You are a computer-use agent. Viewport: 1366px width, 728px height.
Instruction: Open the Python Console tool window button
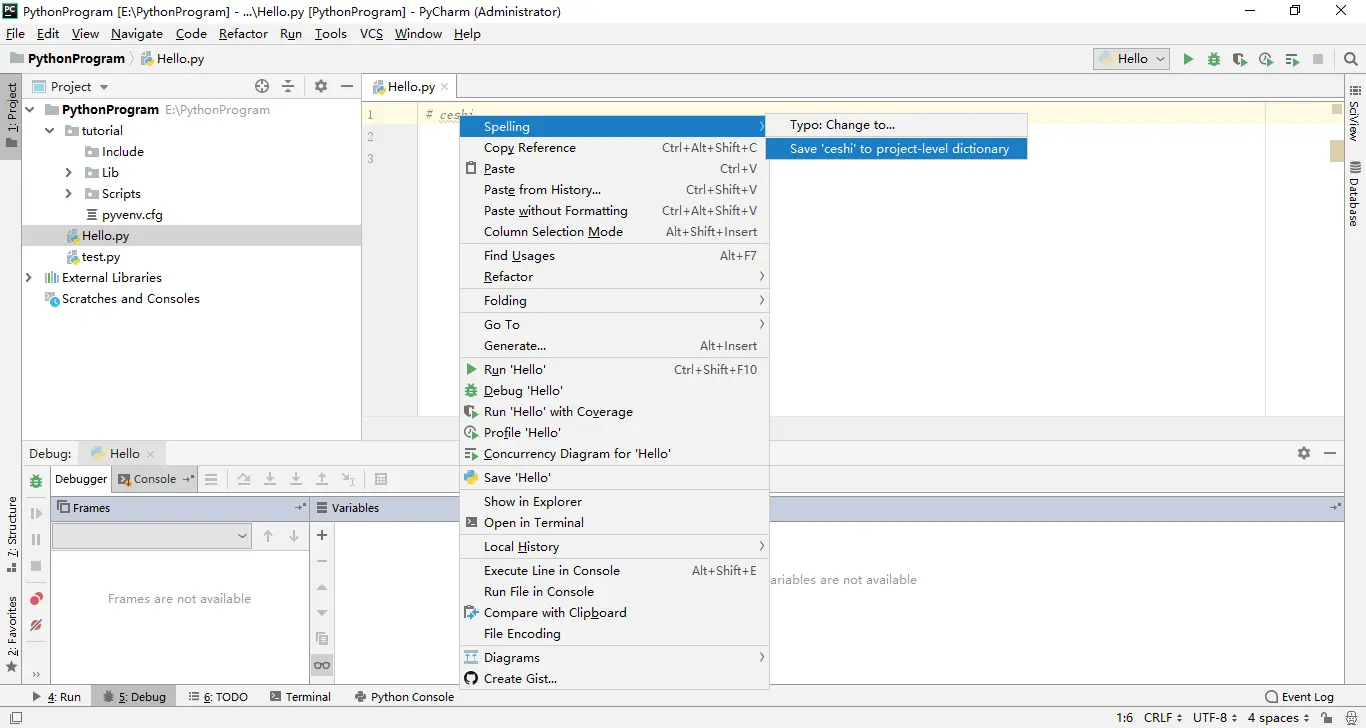click(x=403, y=697)
